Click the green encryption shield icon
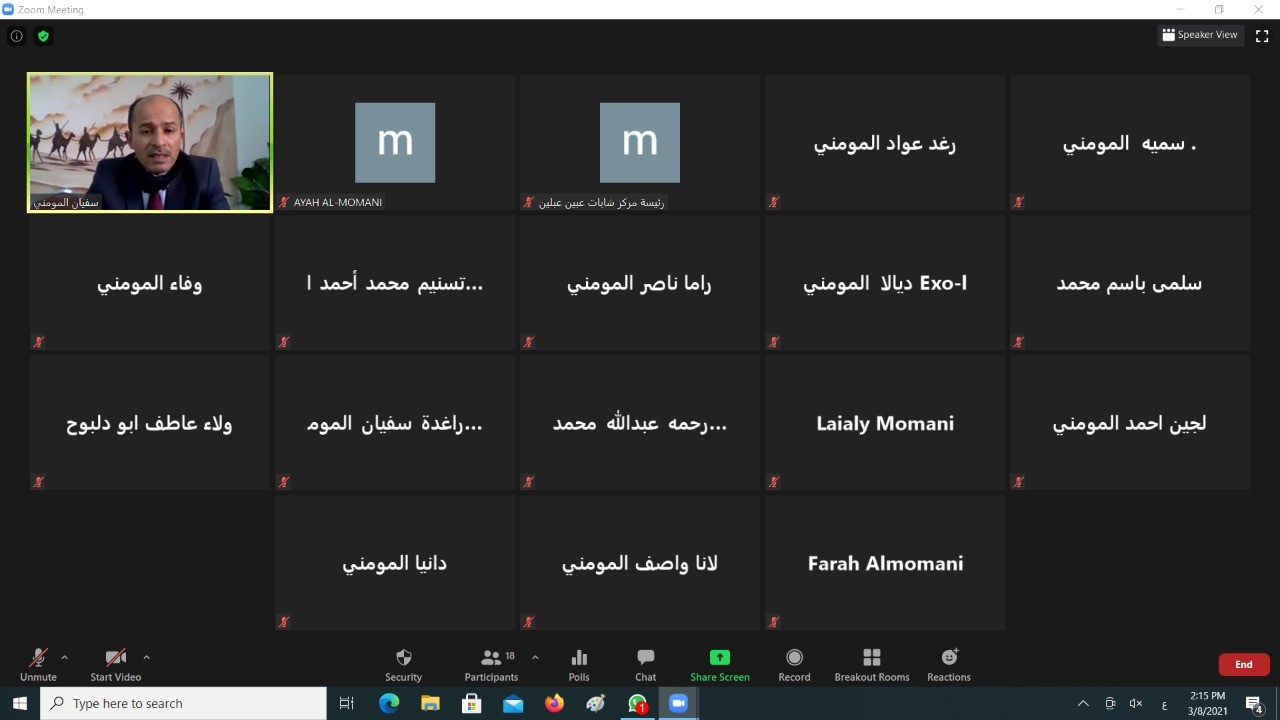This screenshot has height=720, width=1280. tap(43, 36)
